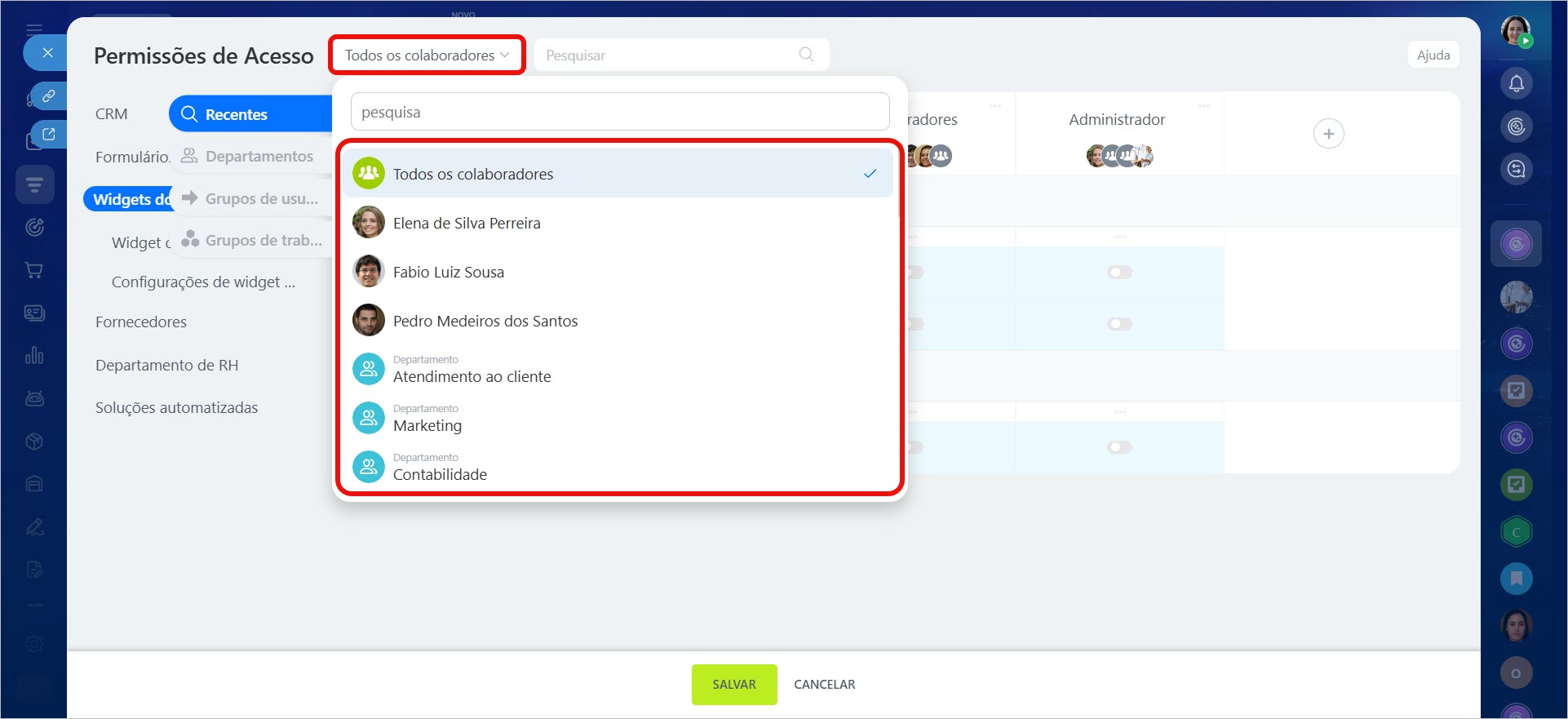Click the green hexagon C icon
The image size is (1568, 719).
point(1516,532)
